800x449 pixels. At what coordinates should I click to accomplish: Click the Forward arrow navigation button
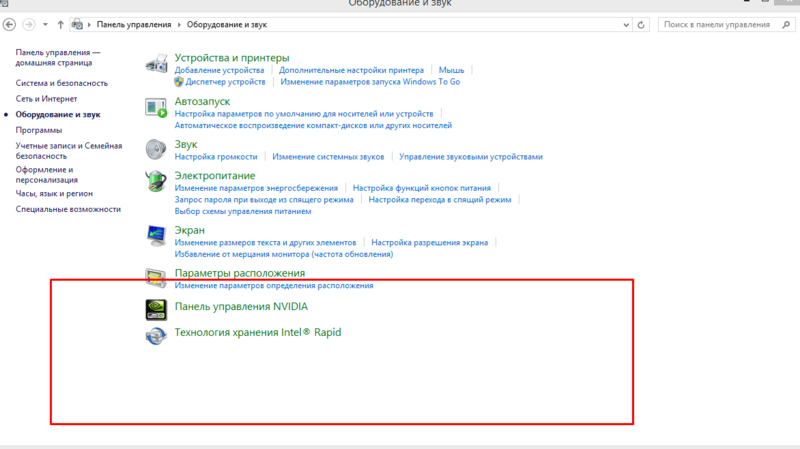(29, 24)
